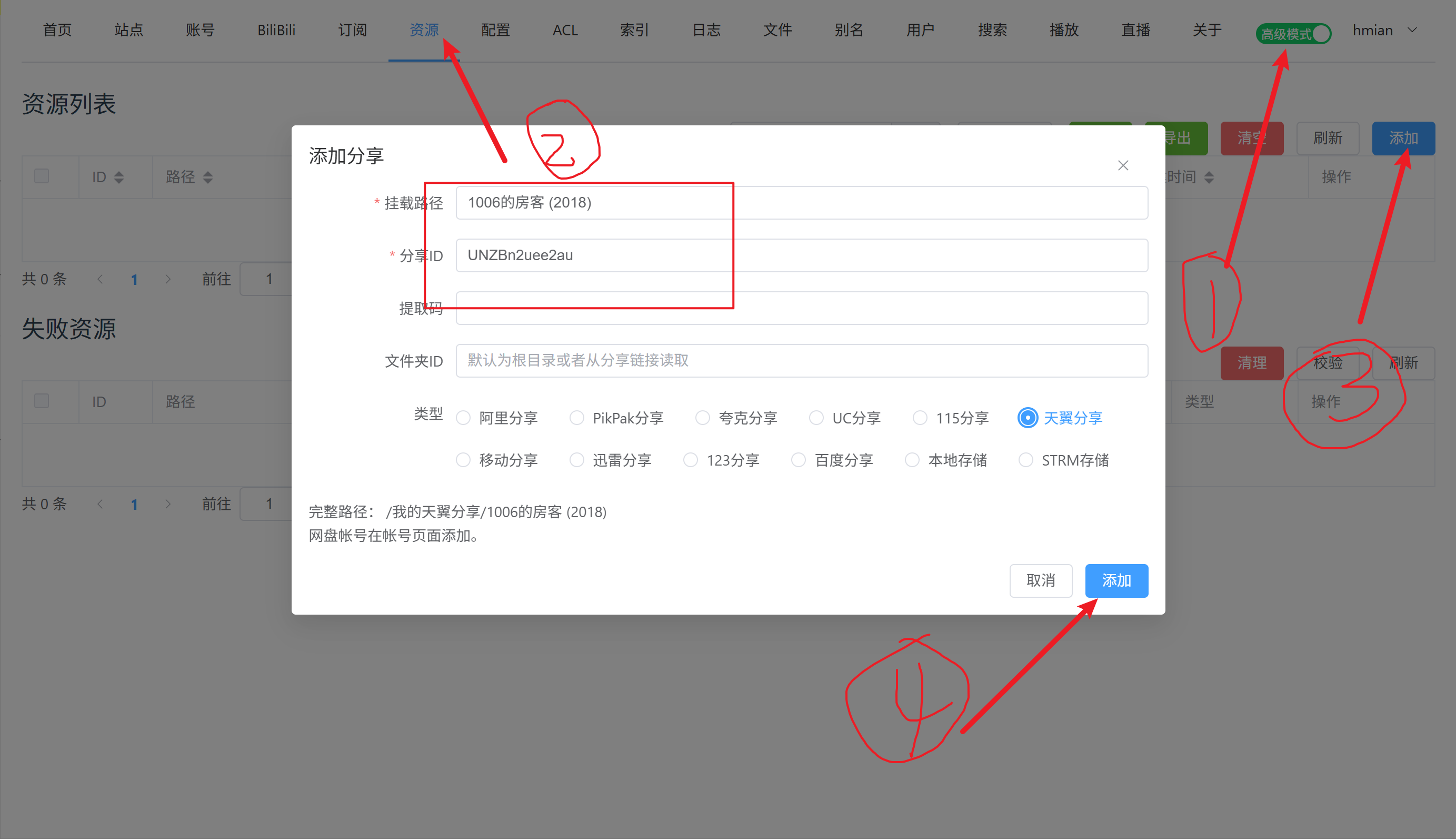Click the ID column sort arrows
The height and width of the screenshot is (839, 1456).
[118, 177]
